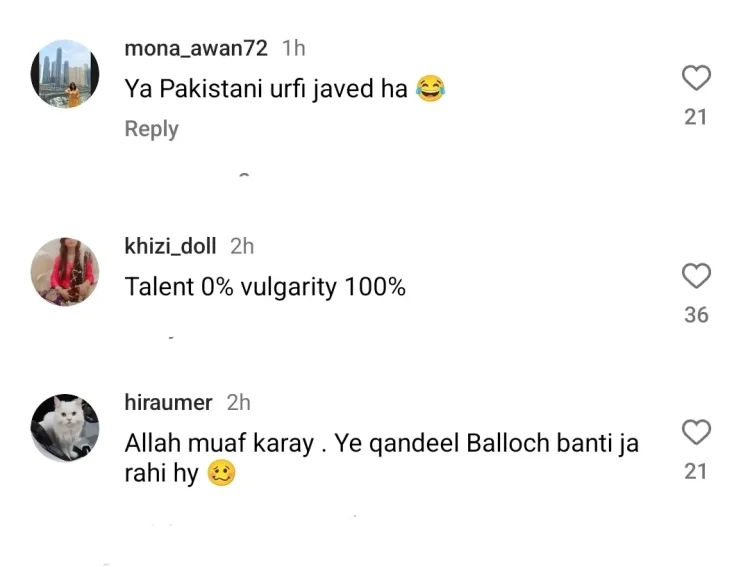Like mona_awan72's comment with the heart
This screenshot has width=750, height=567.
(696, 78)
